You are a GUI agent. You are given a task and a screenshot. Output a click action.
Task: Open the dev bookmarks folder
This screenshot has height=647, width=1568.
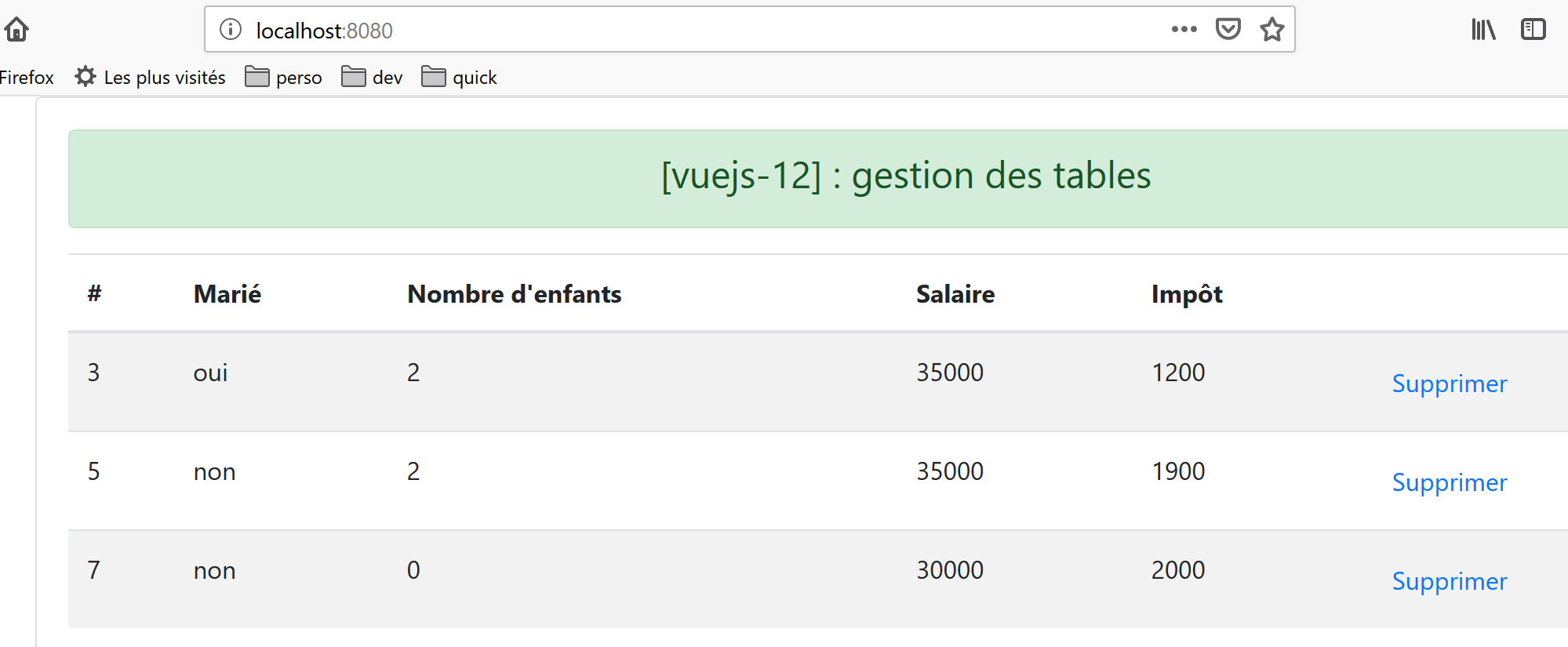click(x=373, y=77)
